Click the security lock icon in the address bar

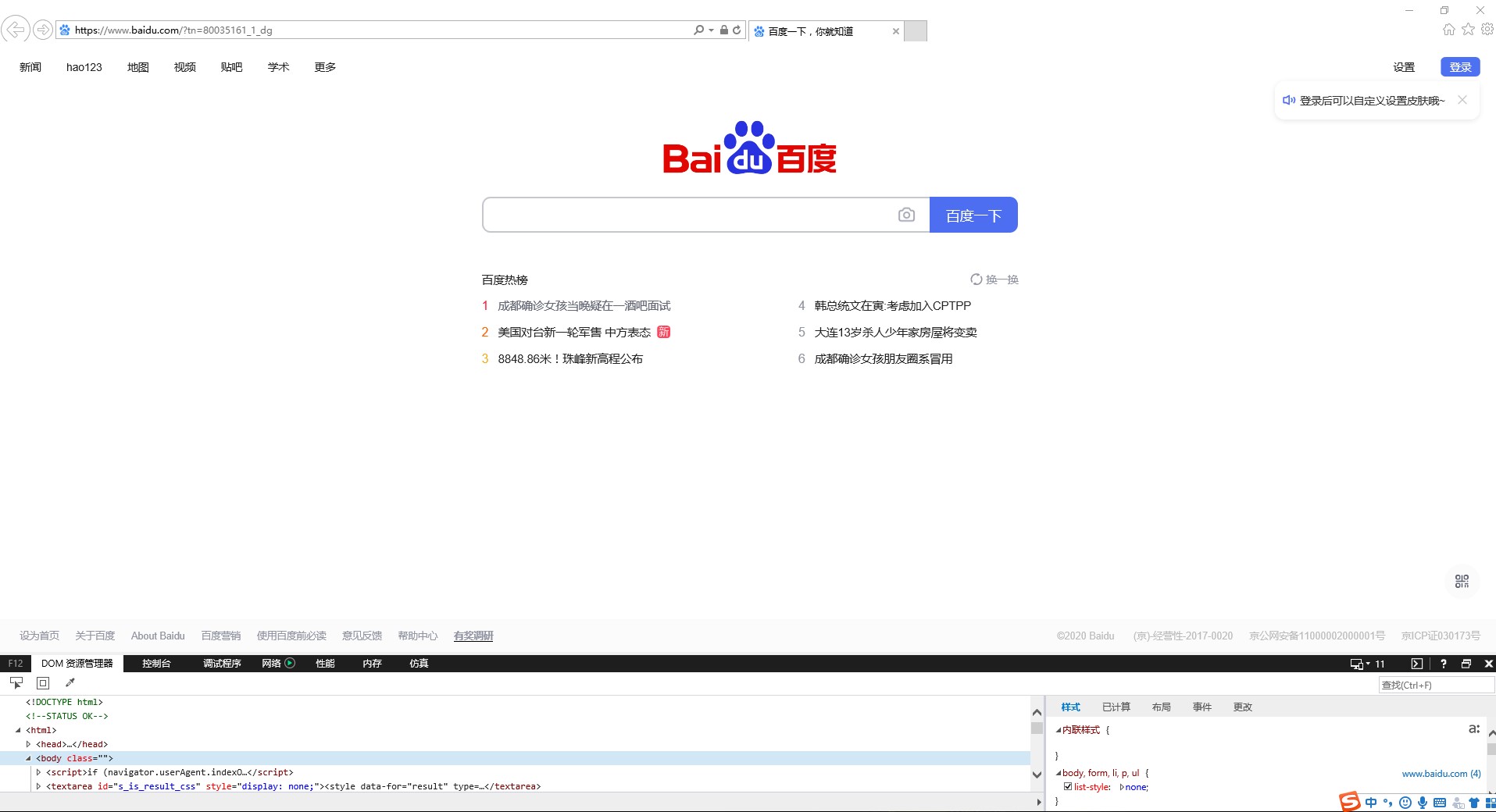tap(724, 30)
